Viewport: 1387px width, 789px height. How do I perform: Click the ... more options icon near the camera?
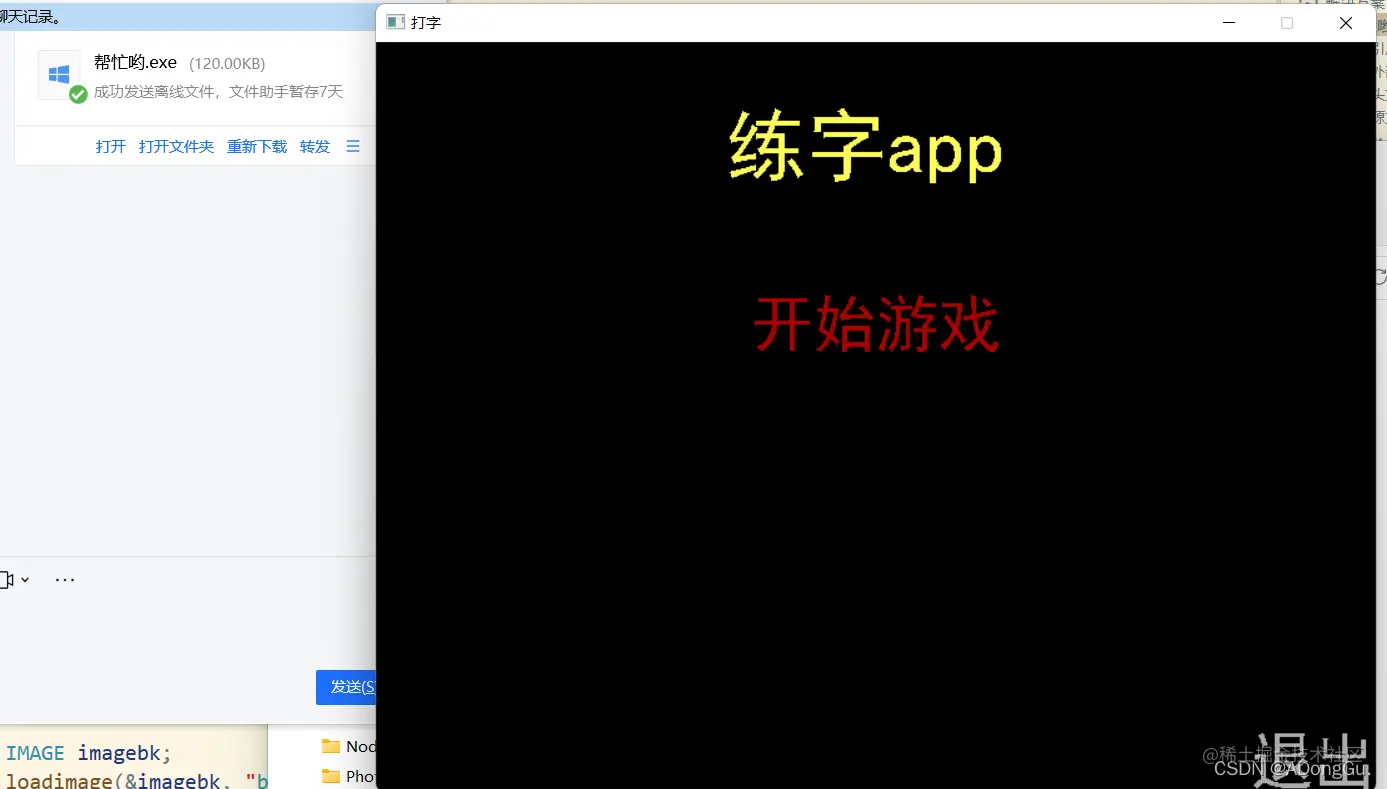64,579
